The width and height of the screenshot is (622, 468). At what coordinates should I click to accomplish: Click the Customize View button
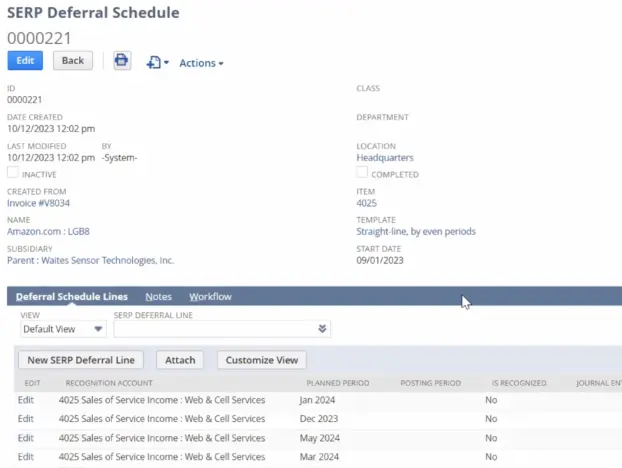(261, 360)
